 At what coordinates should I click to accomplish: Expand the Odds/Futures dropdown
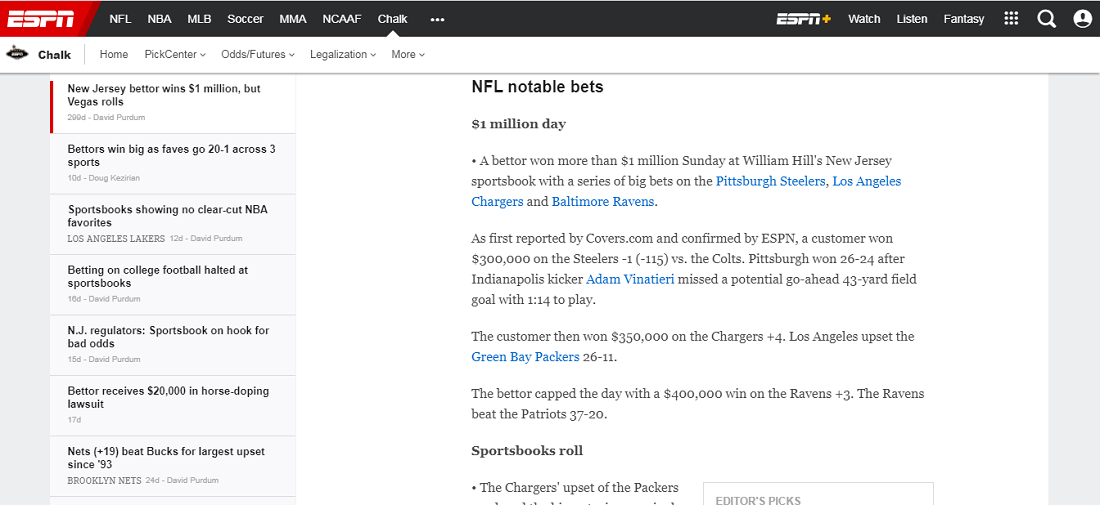coord(257,55)
